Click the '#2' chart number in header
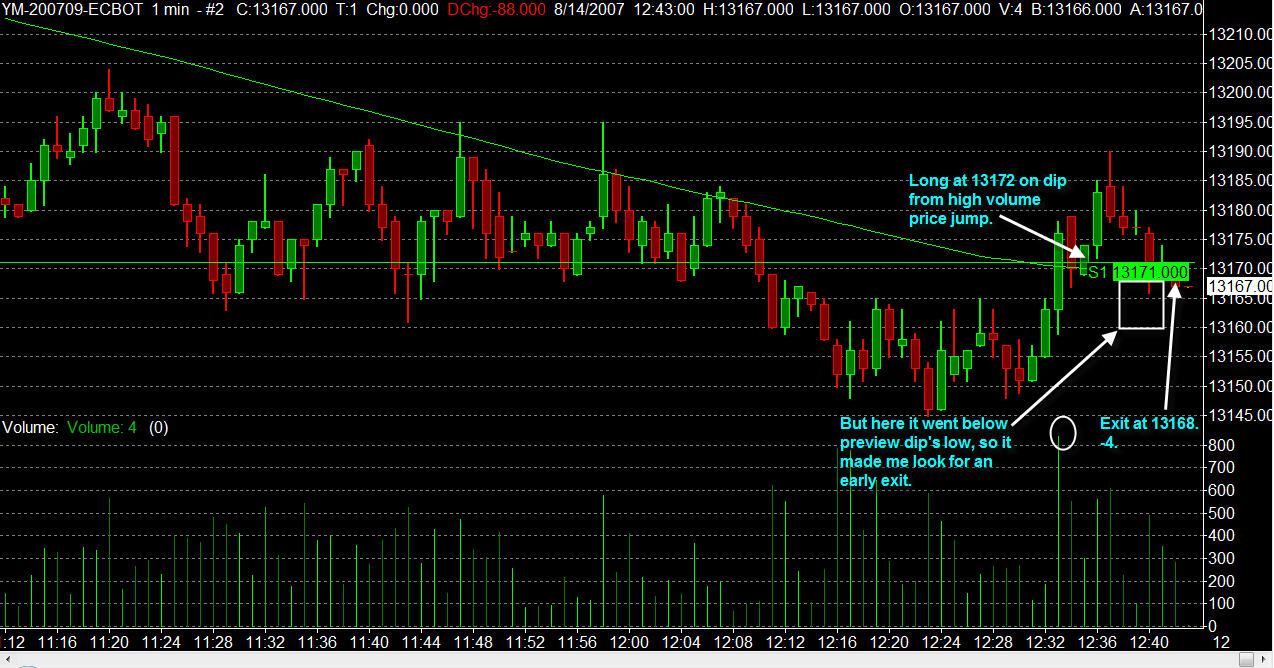 214,9
